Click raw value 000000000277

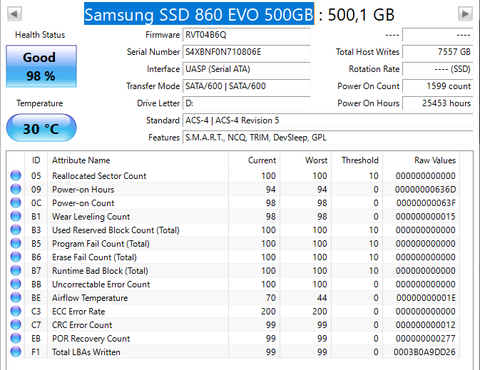point(425,339)
